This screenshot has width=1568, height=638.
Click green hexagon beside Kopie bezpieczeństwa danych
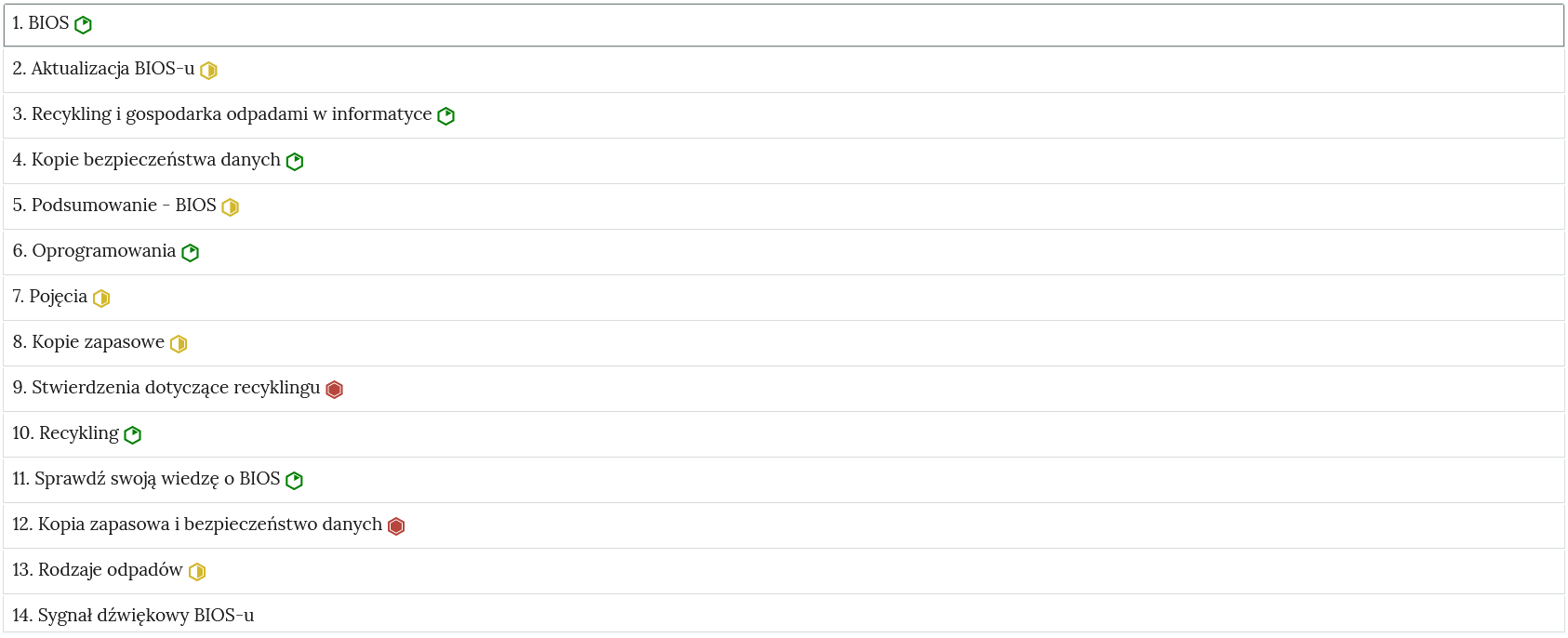295,162
